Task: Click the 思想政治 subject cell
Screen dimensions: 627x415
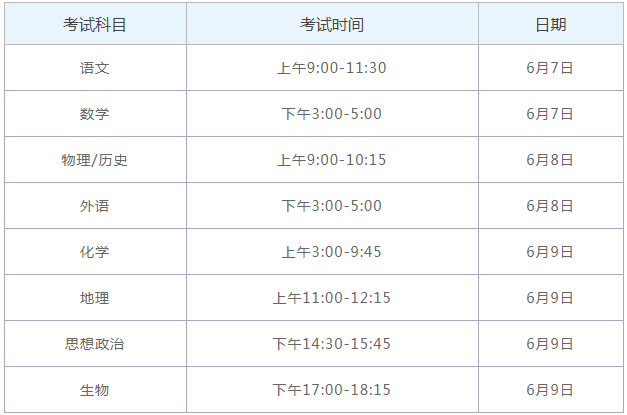Action: click(x=95, y=344)
